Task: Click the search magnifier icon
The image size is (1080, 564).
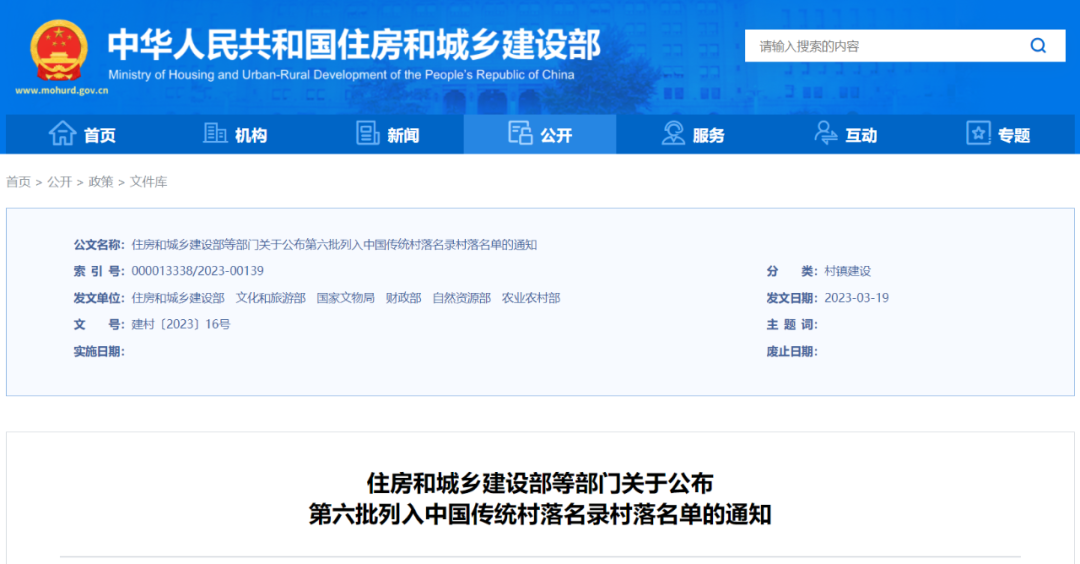Action: pos(1038,46)
